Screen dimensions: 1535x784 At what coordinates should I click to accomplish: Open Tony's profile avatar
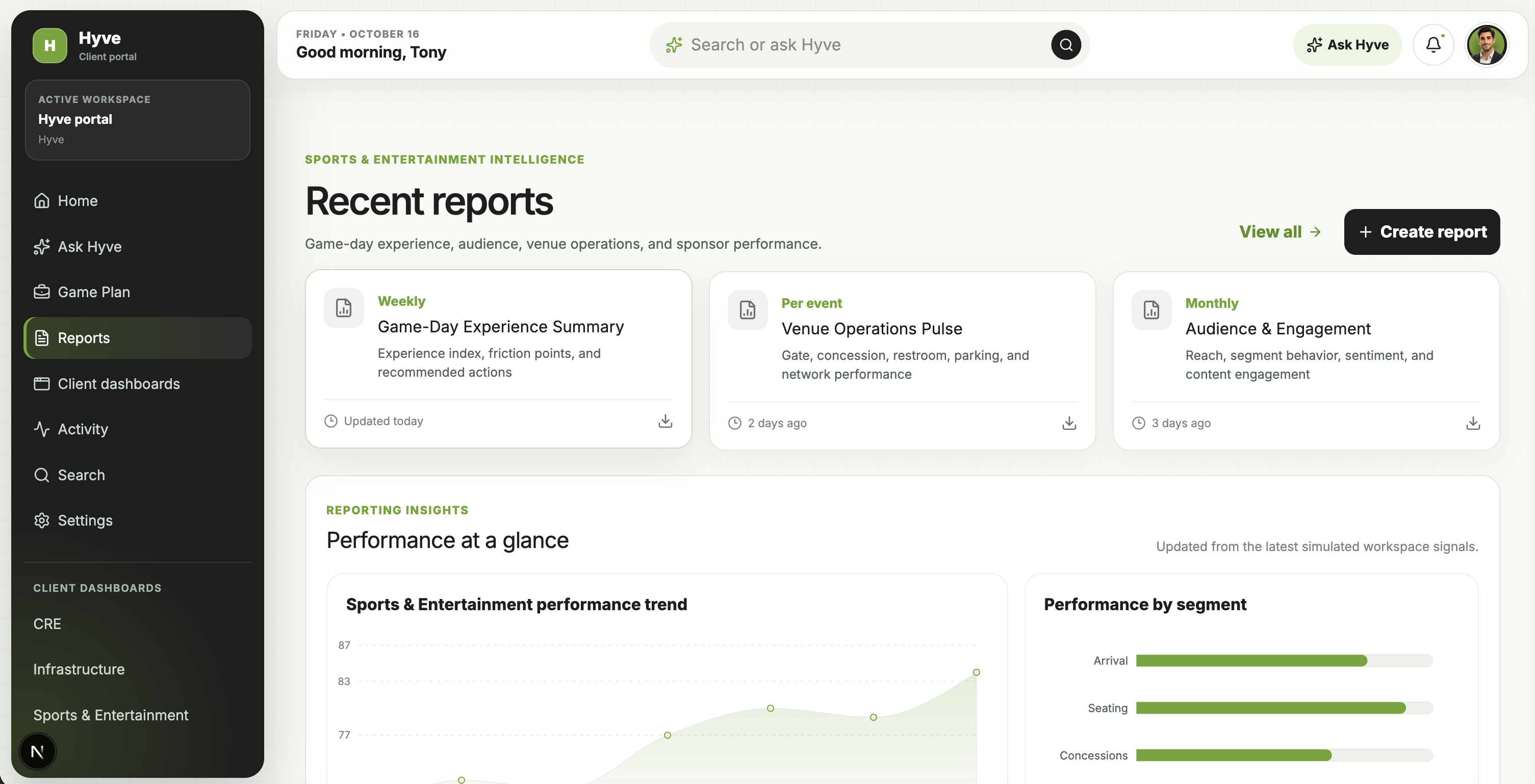tap(1487, 45)
